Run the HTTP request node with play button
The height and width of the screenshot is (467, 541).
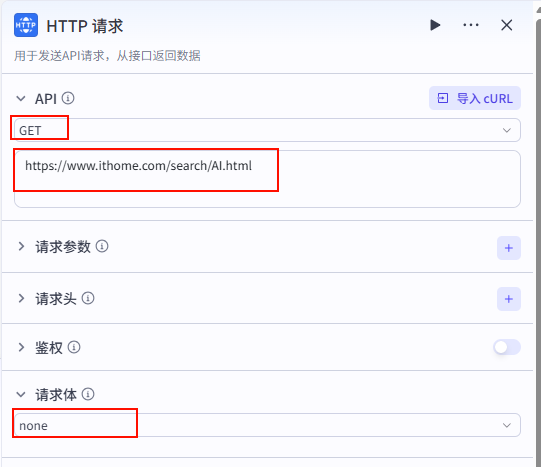pyautogui.click(x=435, y=25)
